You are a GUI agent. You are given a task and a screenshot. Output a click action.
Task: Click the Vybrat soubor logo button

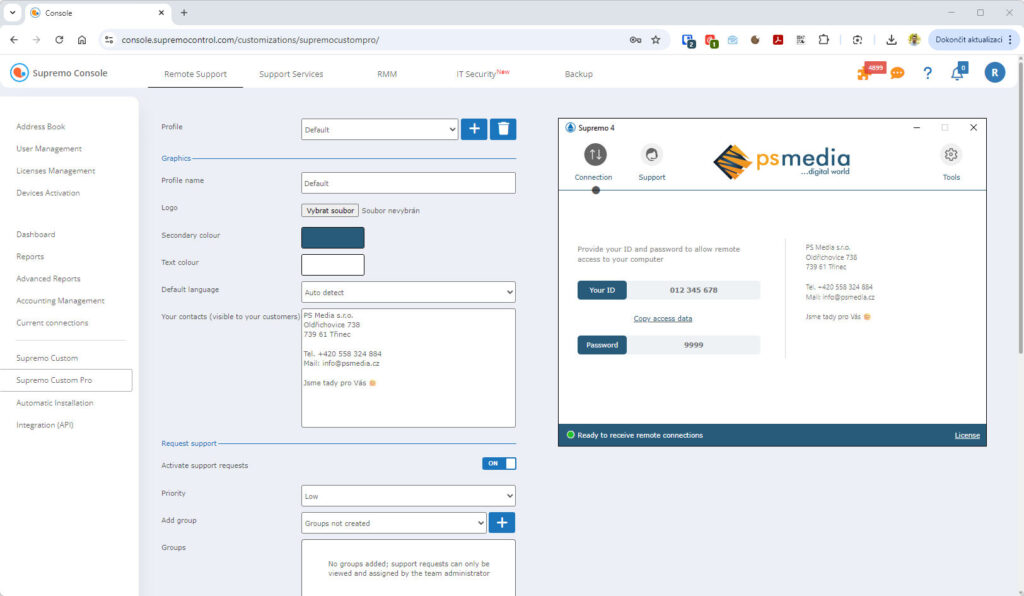[x=330, y=211]
